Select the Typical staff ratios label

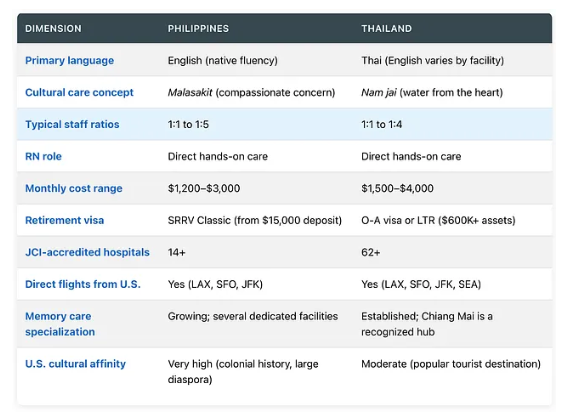point(72,124)
